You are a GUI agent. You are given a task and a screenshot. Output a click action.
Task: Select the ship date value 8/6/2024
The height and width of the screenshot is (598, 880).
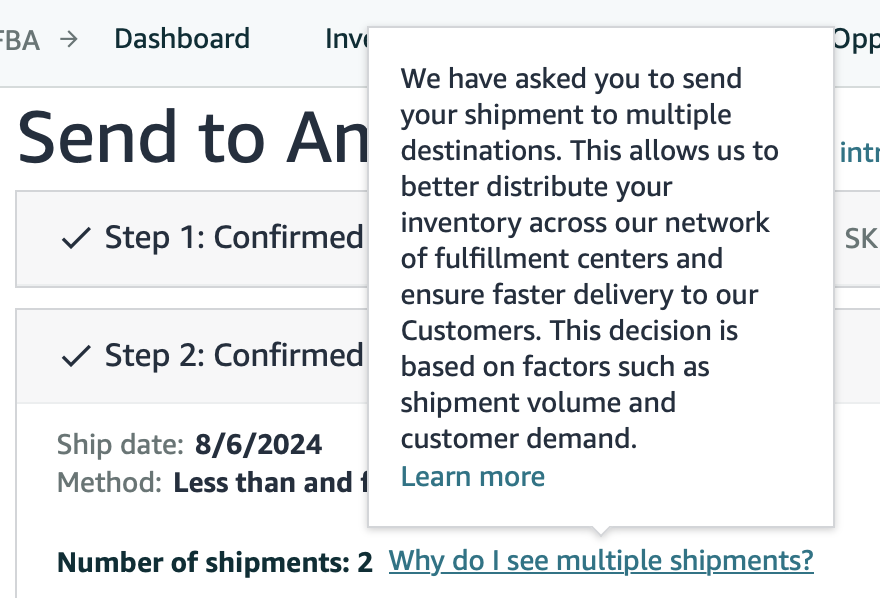[x=258, y=445]
